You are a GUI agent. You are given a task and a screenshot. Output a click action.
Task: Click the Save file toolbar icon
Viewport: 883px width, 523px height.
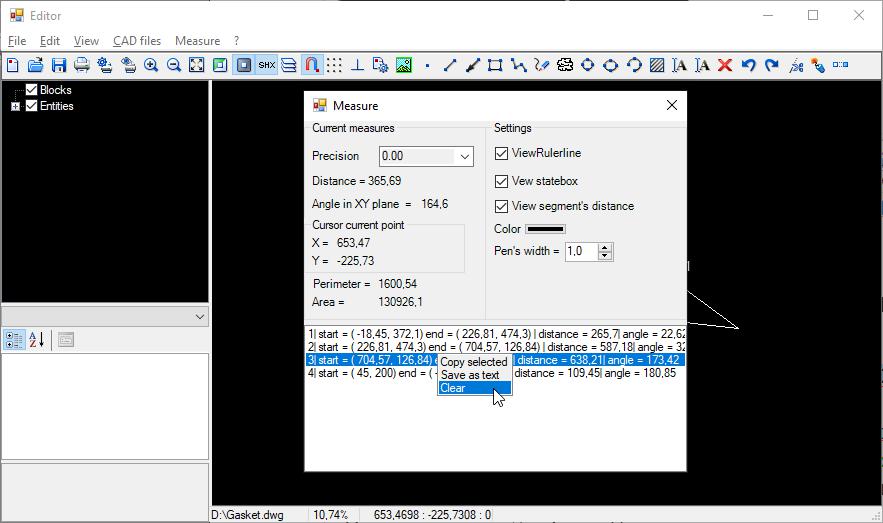[x=59, y=65]
